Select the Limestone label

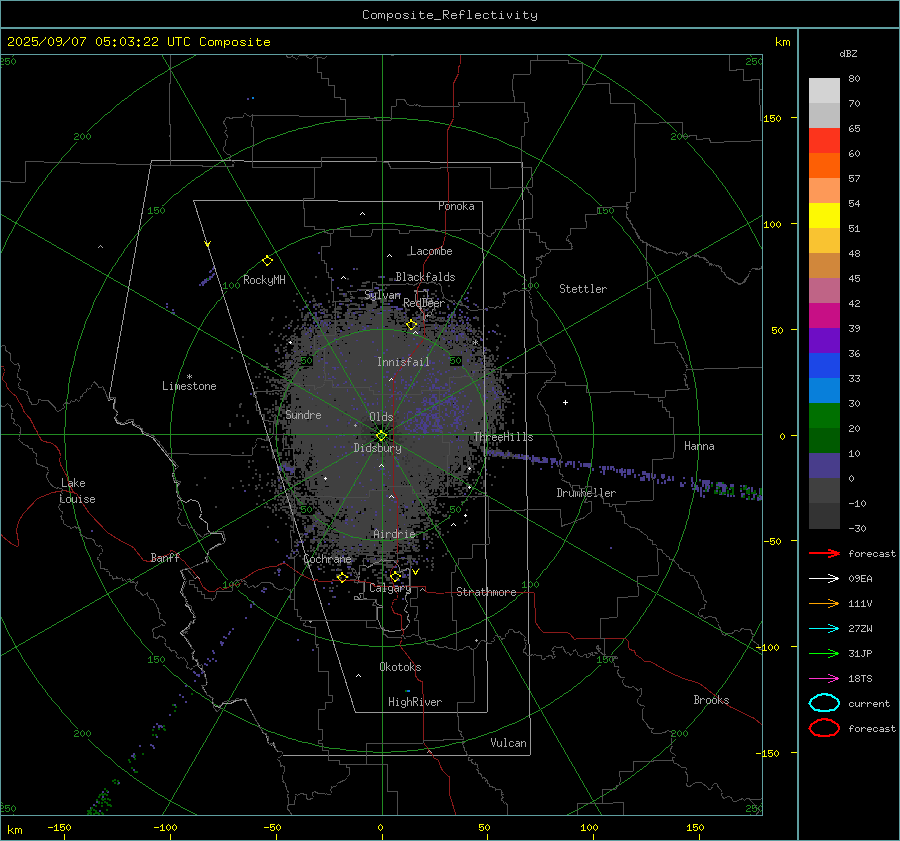click(189, 386)
